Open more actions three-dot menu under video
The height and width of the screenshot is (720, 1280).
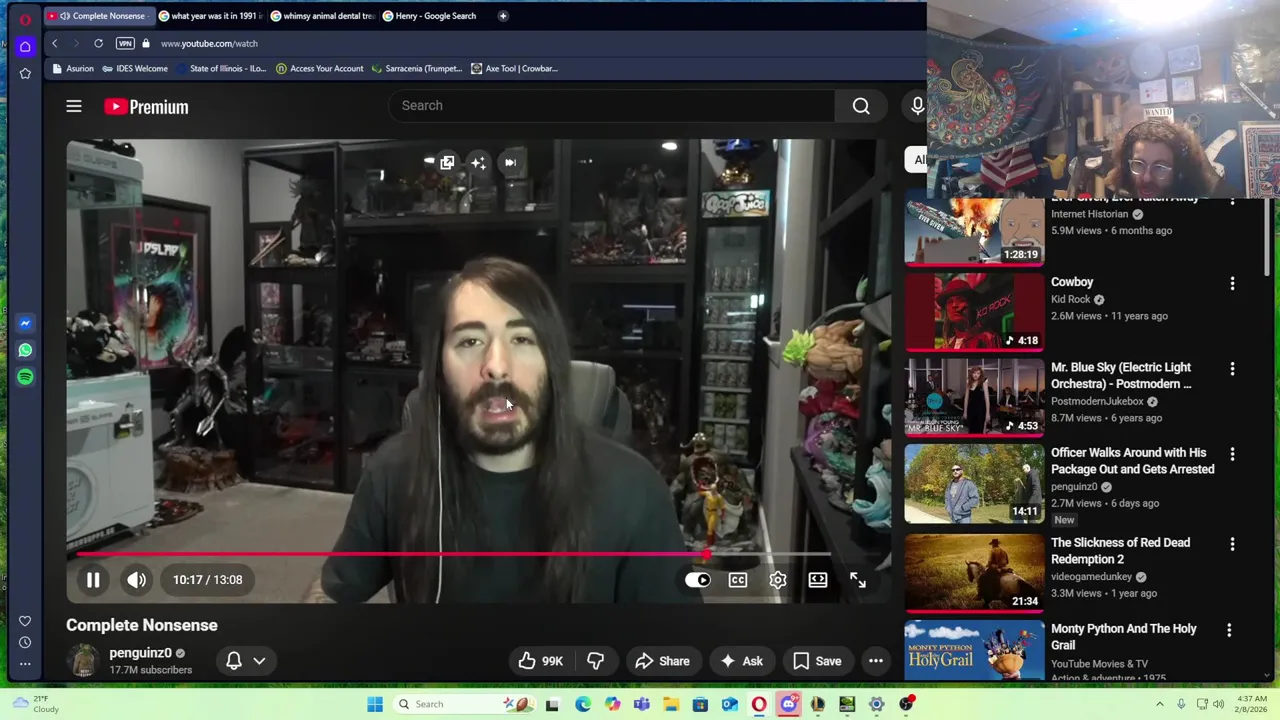[876, 661]
